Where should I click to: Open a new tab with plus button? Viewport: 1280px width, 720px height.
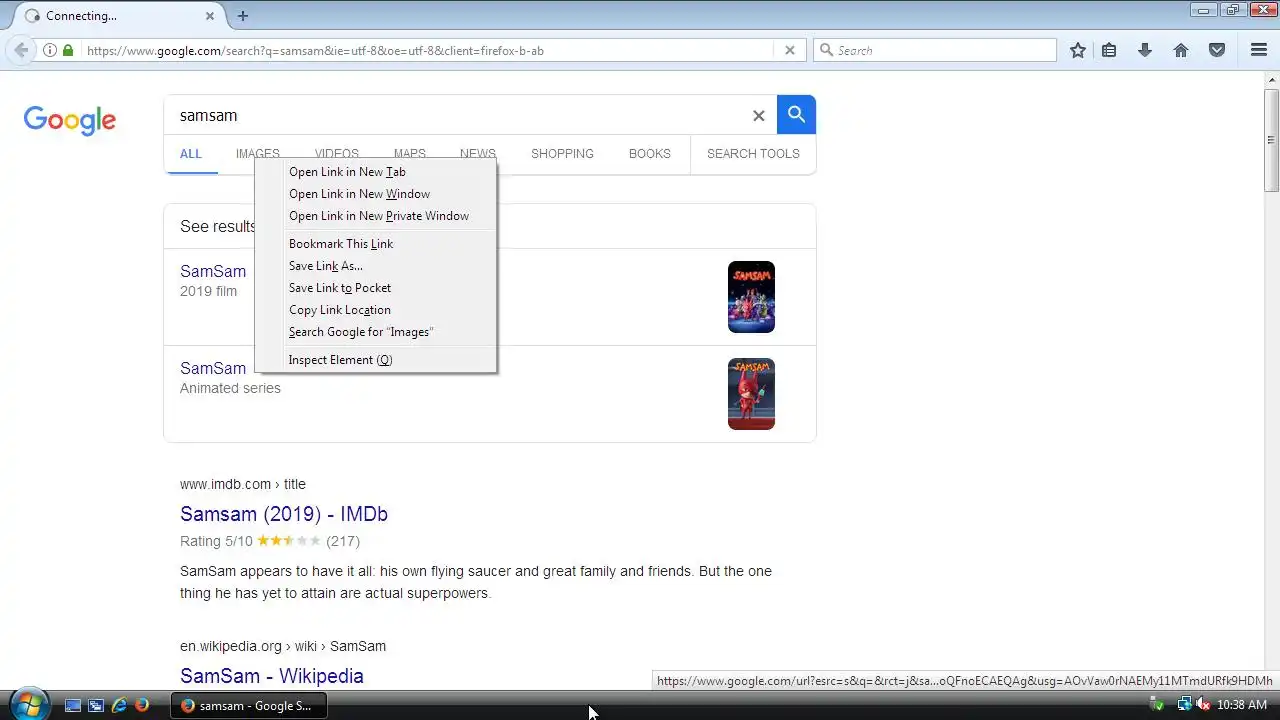tap(242, 16)
